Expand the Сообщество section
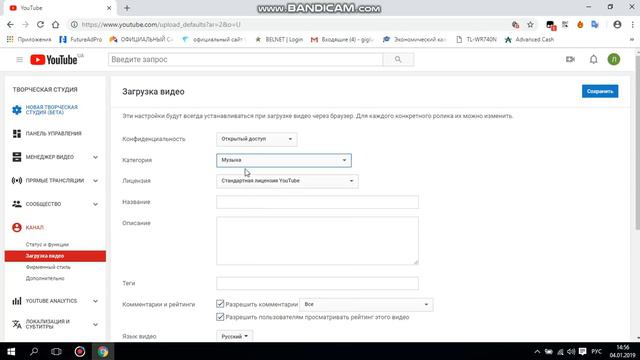This screenshot has height=360, width=640. point(95,204)
